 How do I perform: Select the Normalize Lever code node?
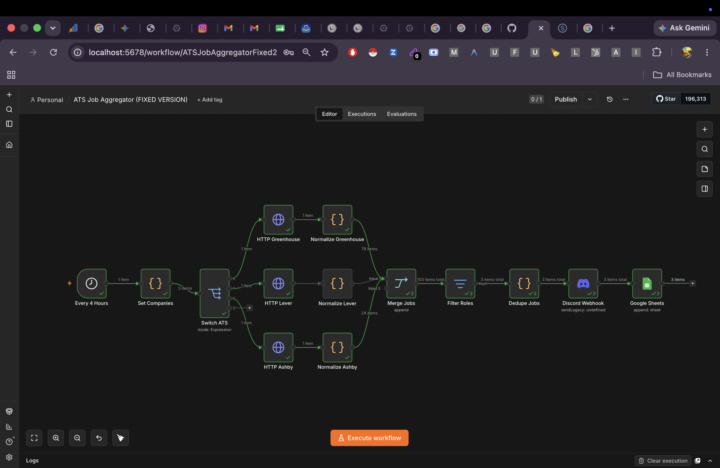[x=338, y=284]
